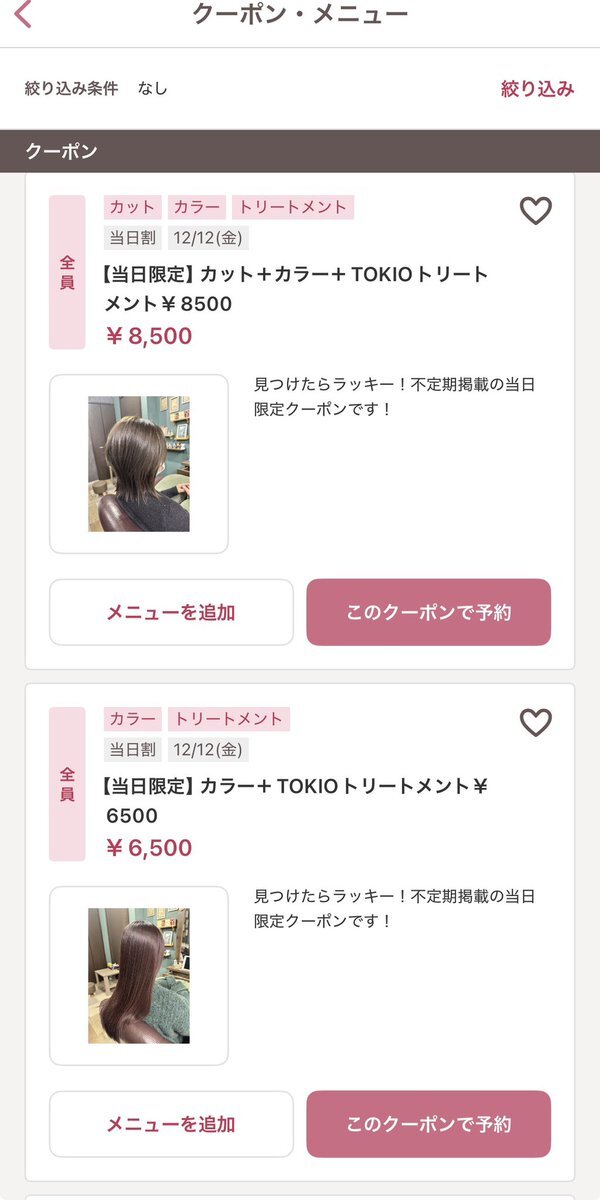600x1200 pixels.
Task: Tap the back arrow icon
Action: [24, 15]
